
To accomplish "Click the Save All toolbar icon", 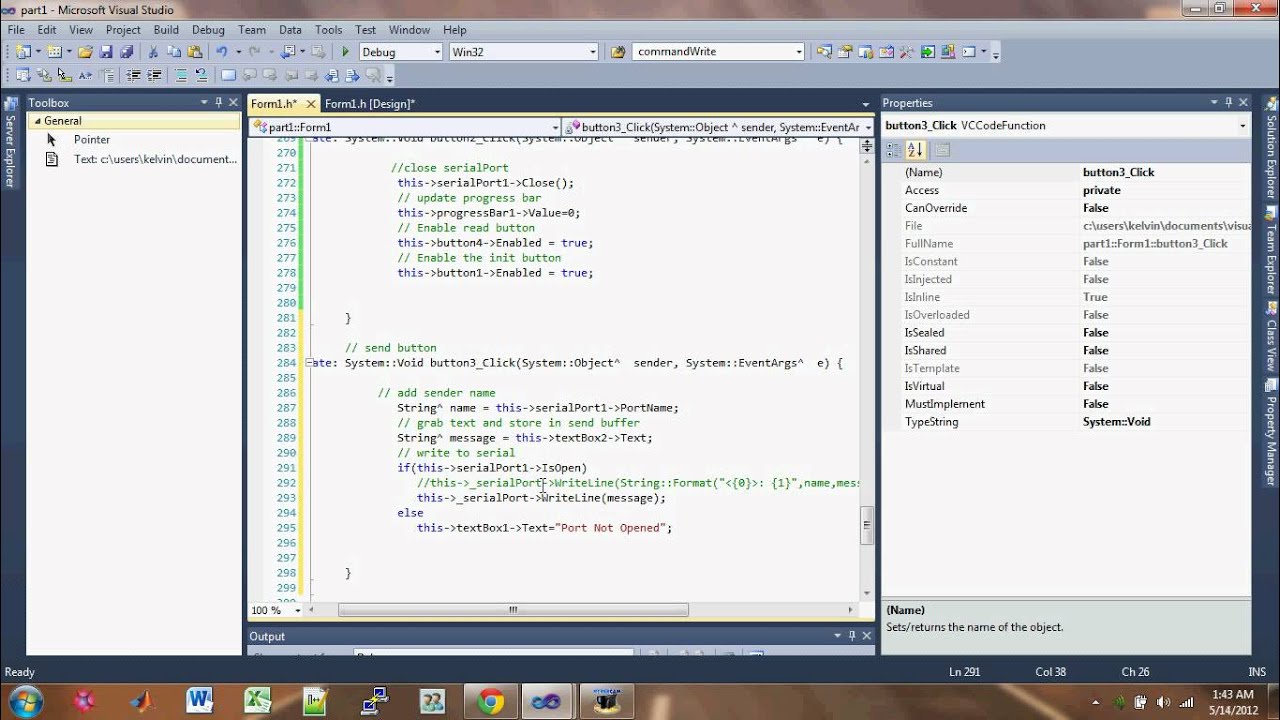I will click(x=127, y=52).
